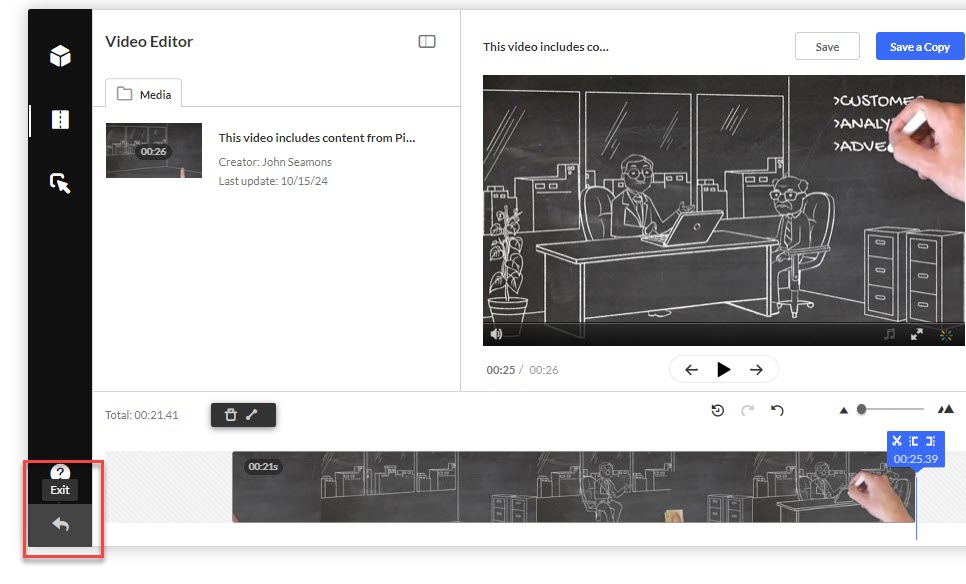Delete selected segment with trash icon
Viewport: 966px width, 584px height.
pyautogui.click(x=230, y=415)
